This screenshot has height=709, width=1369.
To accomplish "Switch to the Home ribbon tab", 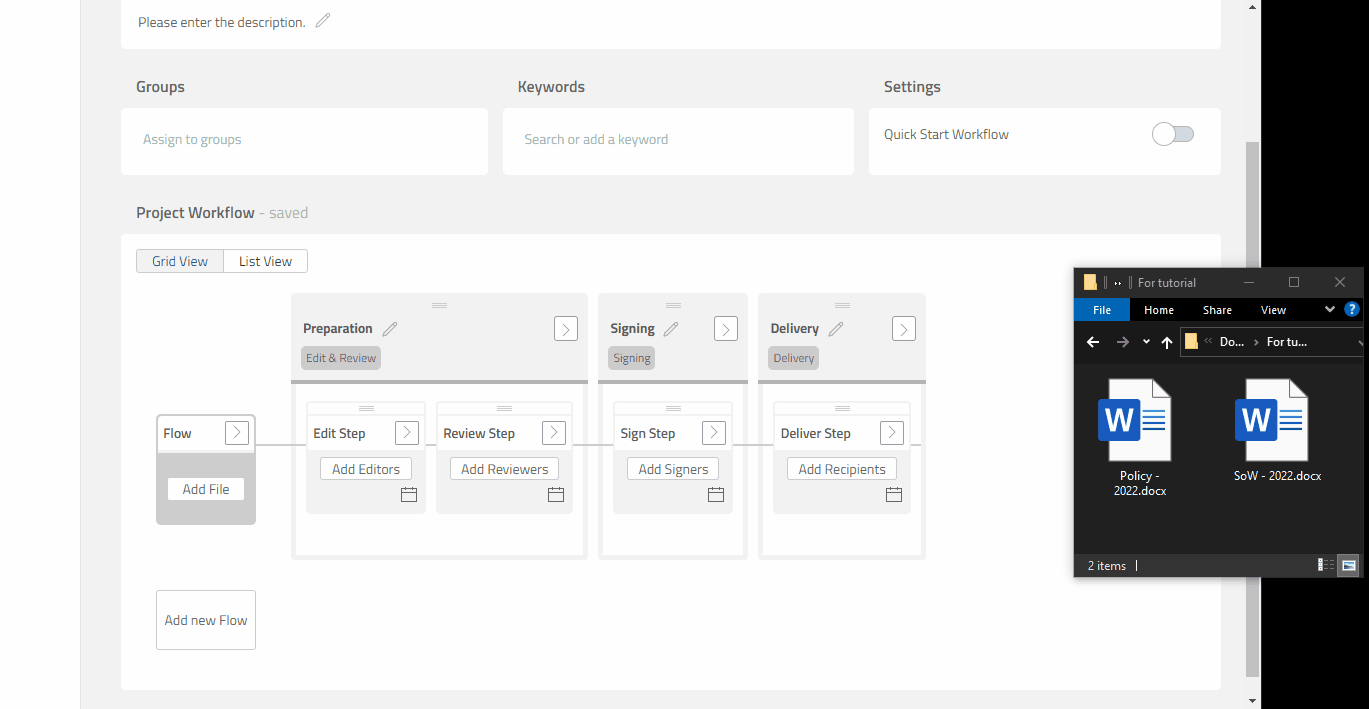I will pyautogui.click(x=1158, y=309).
